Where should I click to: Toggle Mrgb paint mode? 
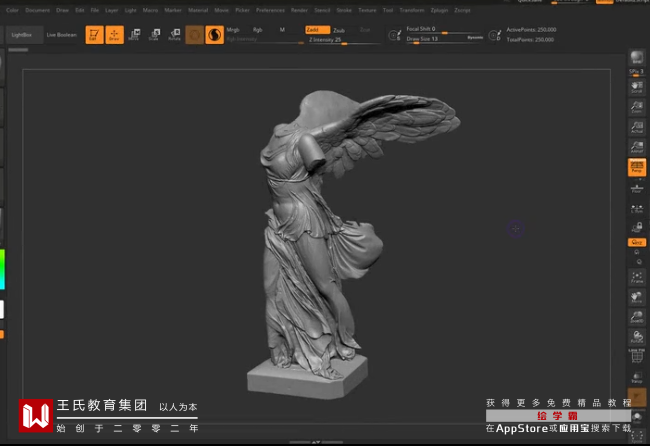coord(233,30)
